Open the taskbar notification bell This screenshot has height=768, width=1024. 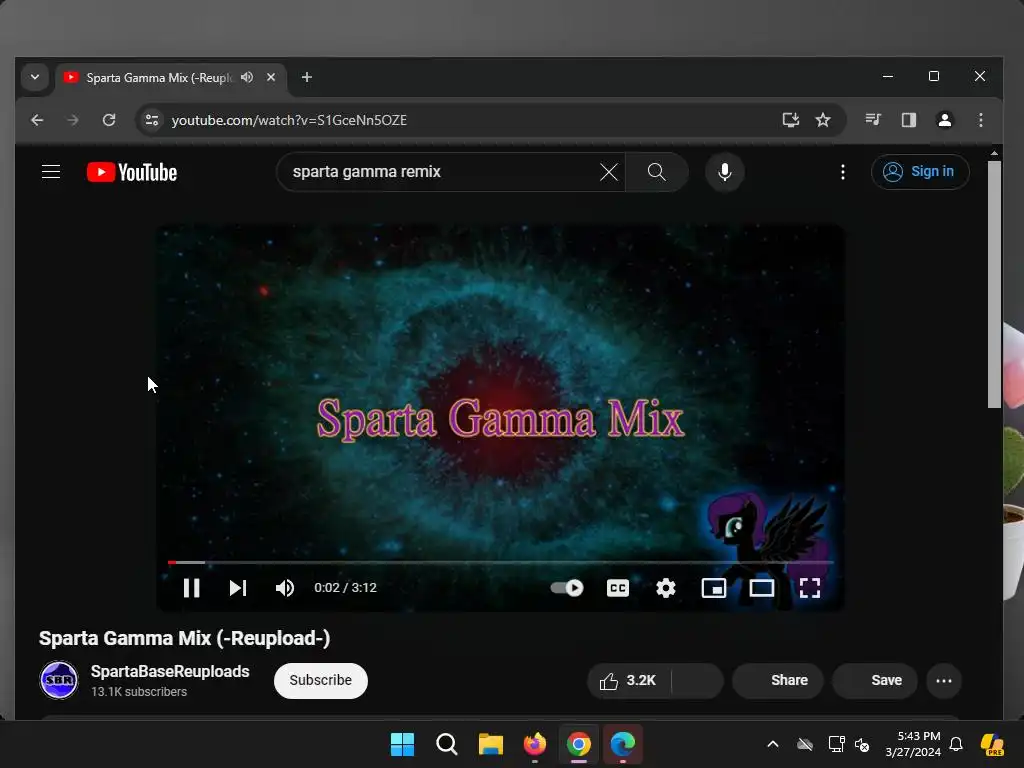[x=956, y=744]
